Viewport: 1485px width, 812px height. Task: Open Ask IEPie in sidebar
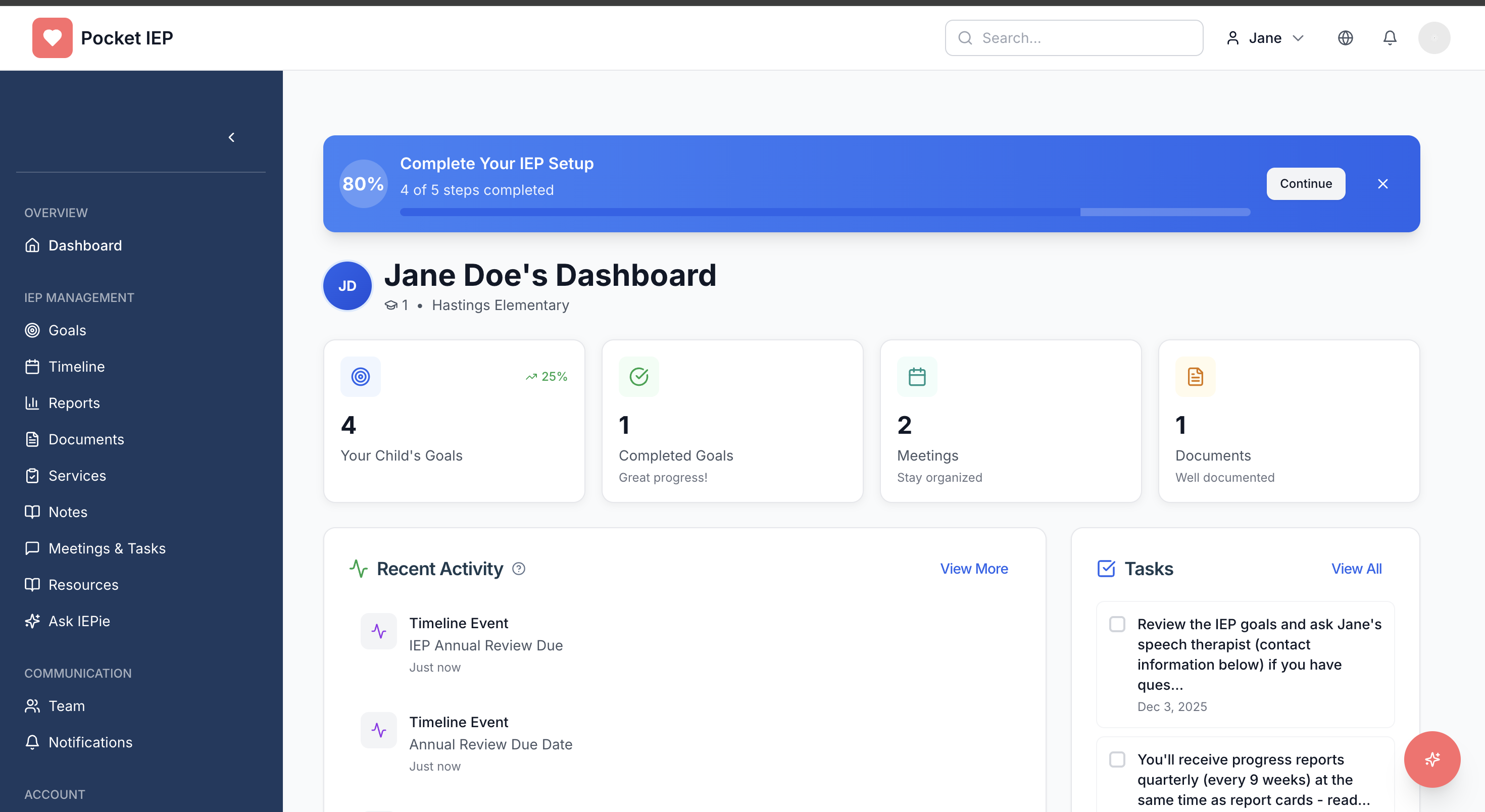[79, 621]
